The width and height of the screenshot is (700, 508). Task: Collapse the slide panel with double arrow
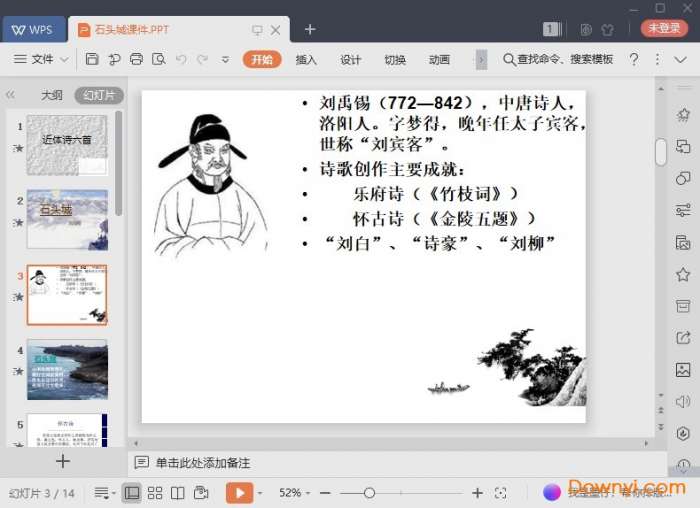pyautogui.click(x=11, y=94)
